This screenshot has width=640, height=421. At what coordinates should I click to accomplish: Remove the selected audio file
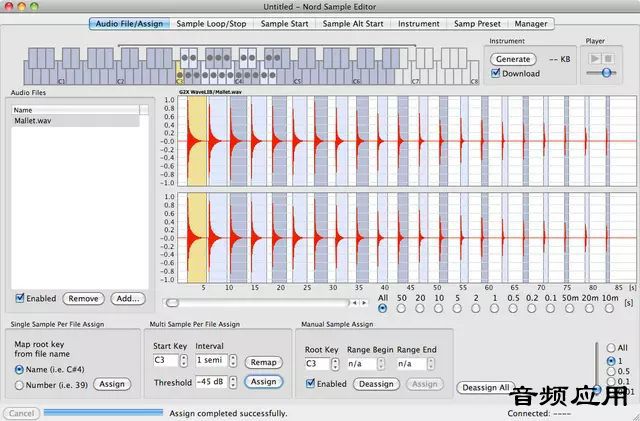[x=83, y=298]
